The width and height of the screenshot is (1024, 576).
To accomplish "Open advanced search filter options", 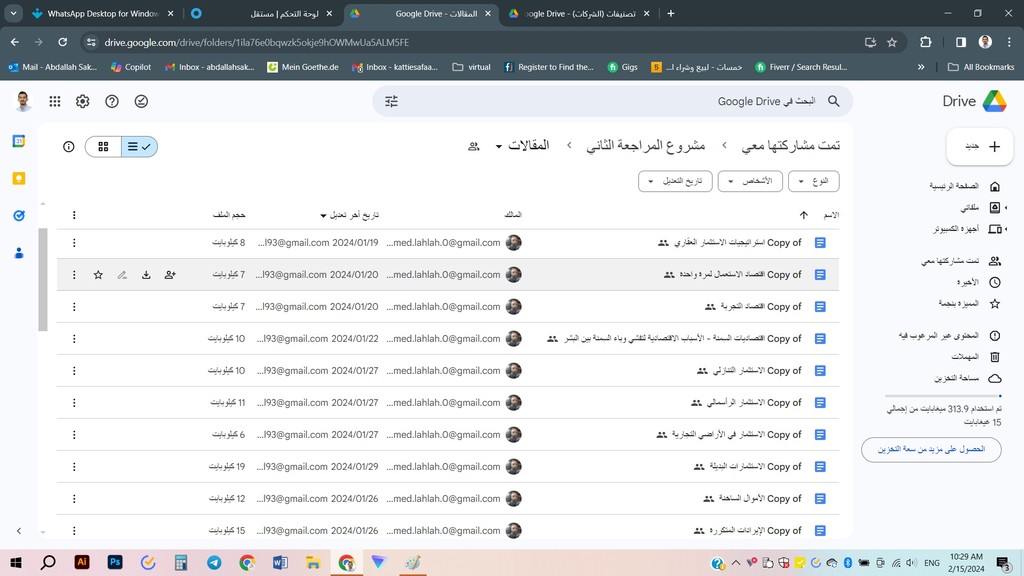I will [391, 101].
